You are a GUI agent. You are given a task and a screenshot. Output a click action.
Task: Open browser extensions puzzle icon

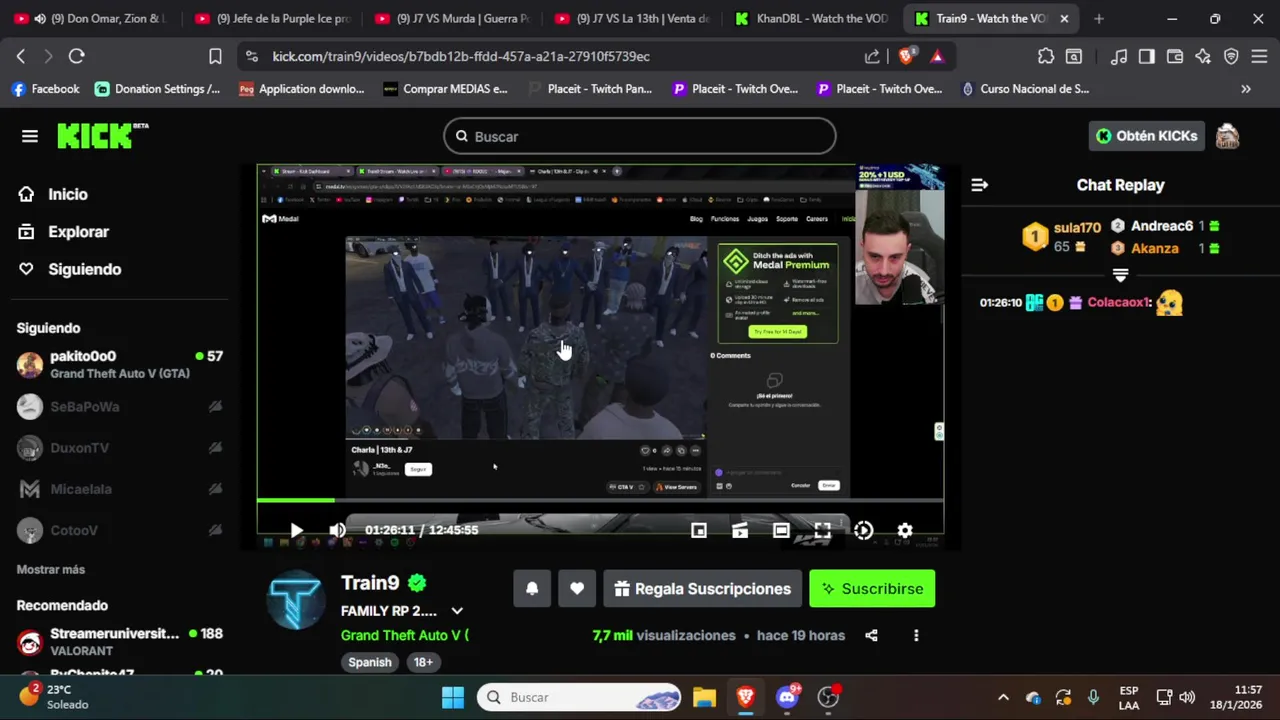[1045, 56]
